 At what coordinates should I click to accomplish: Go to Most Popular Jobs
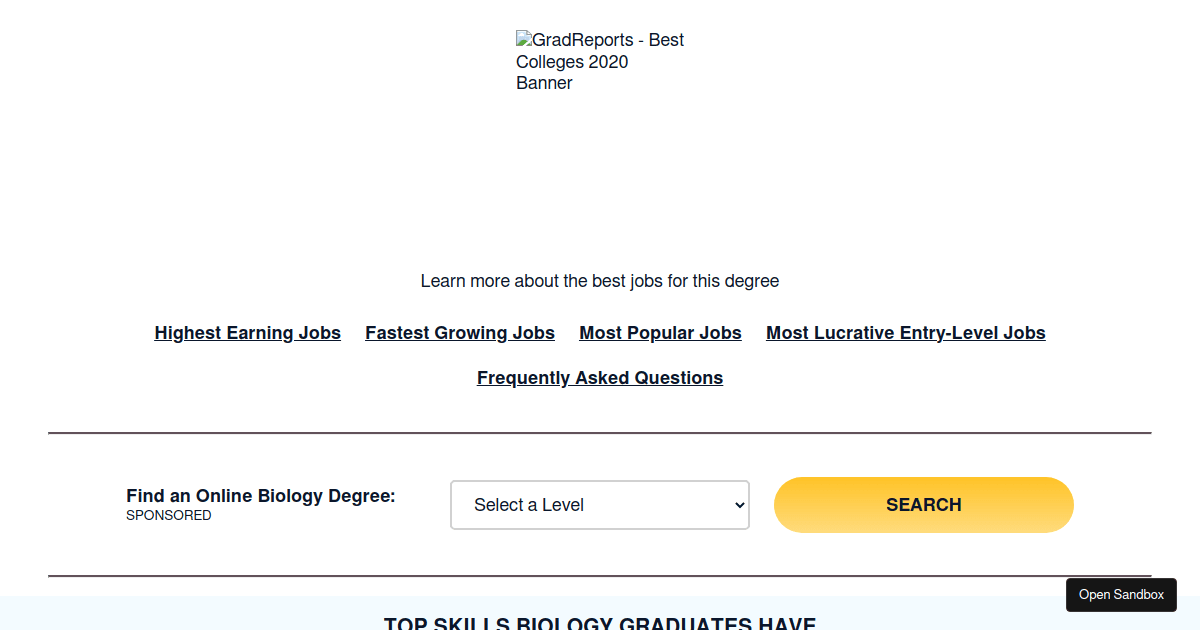(660, 333)
